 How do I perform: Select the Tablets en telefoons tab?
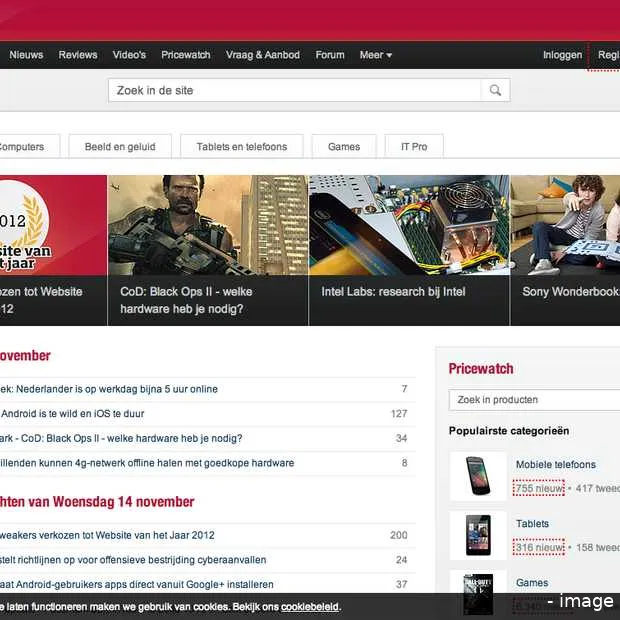(241, 147)
